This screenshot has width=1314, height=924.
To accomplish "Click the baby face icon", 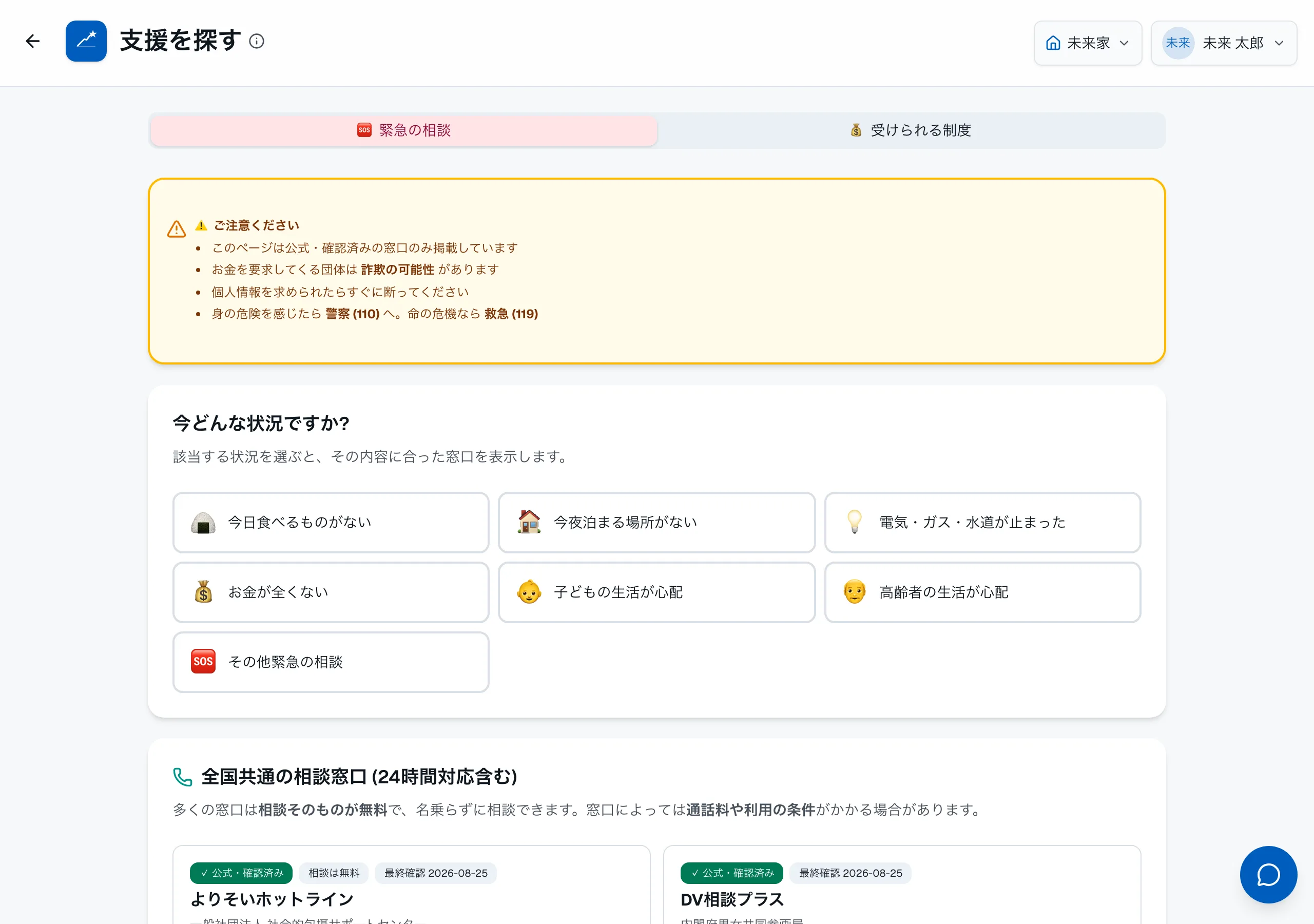I will 529,592.
